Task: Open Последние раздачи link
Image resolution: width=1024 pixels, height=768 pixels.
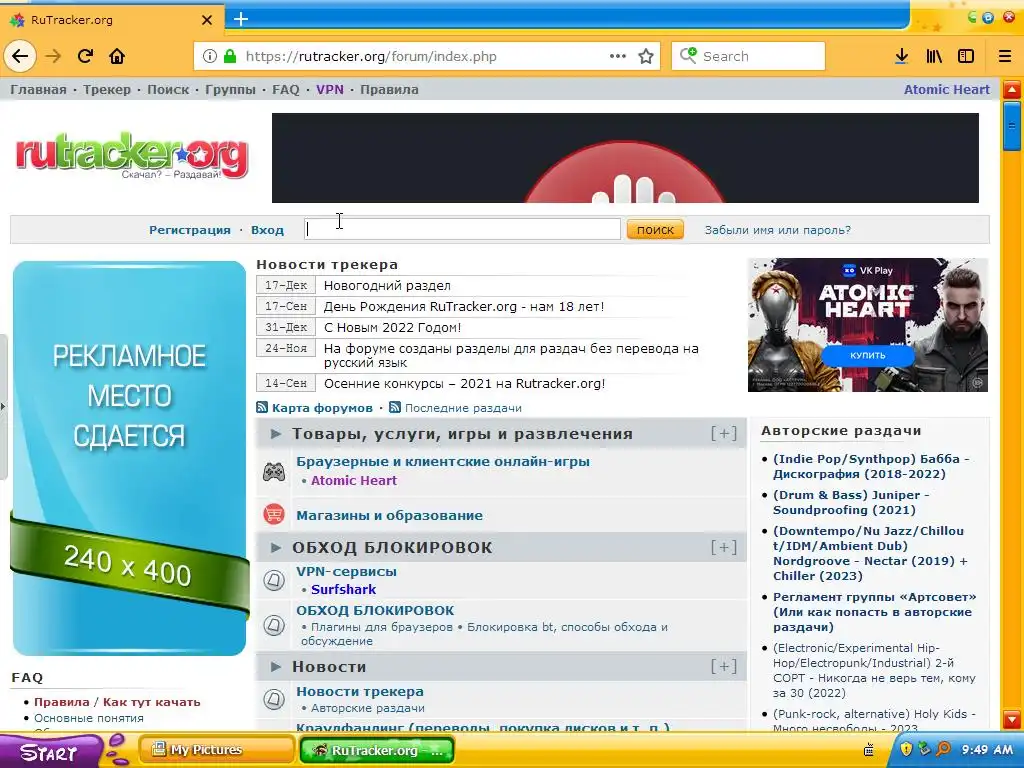Action: [x=463, y=408]
